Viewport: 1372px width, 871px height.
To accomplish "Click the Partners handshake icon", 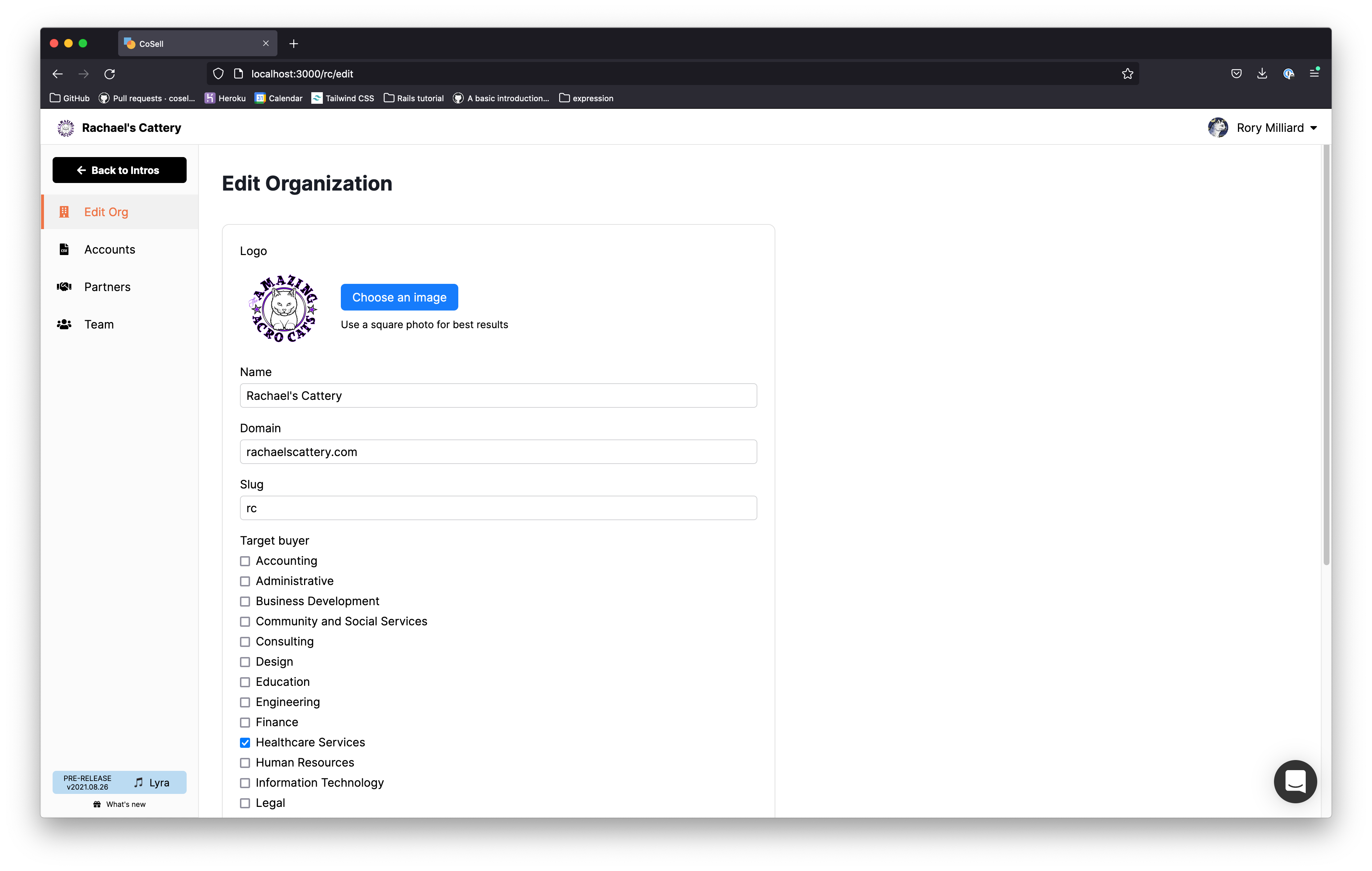I will pos(64,287).
